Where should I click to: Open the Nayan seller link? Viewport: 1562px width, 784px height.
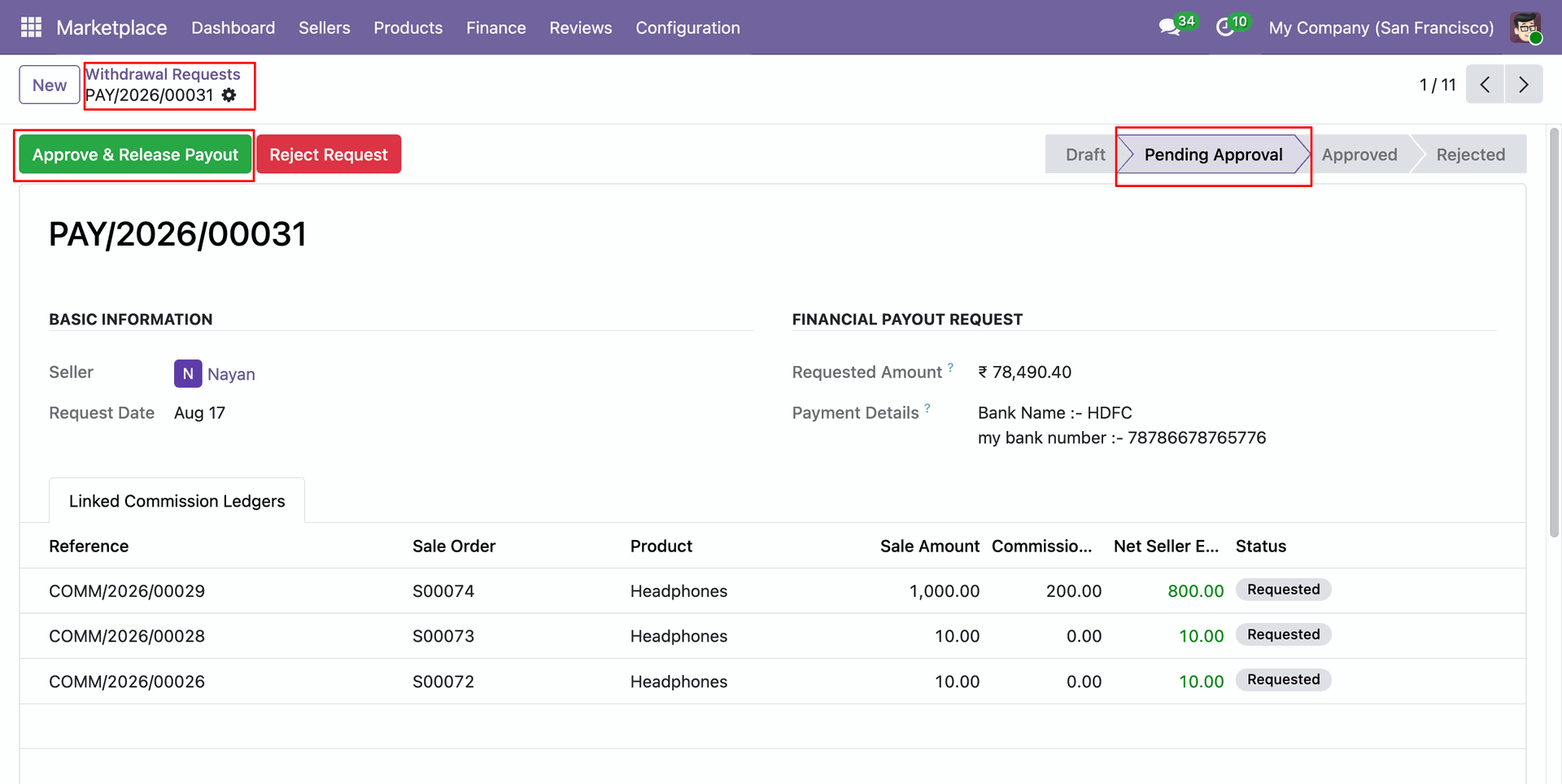231,374
